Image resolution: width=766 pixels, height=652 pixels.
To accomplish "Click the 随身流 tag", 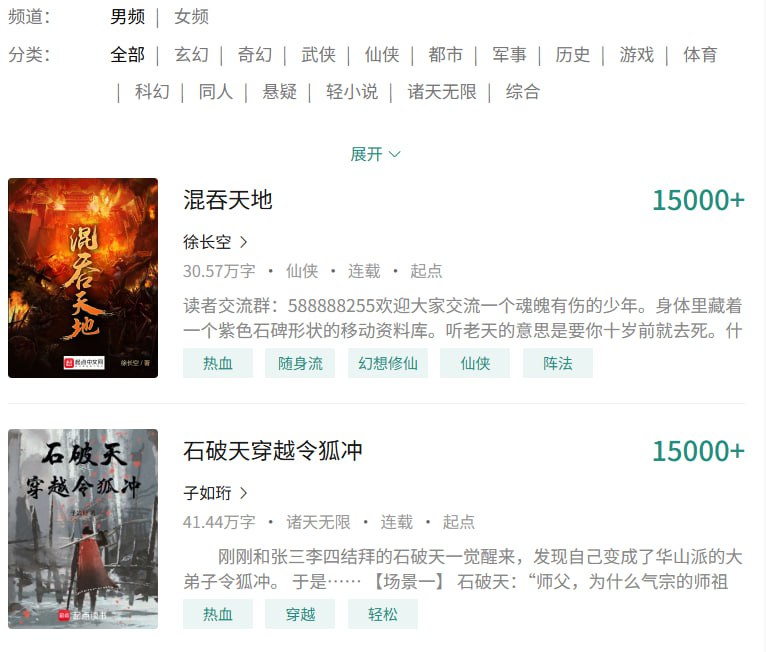I will (300, 363).
